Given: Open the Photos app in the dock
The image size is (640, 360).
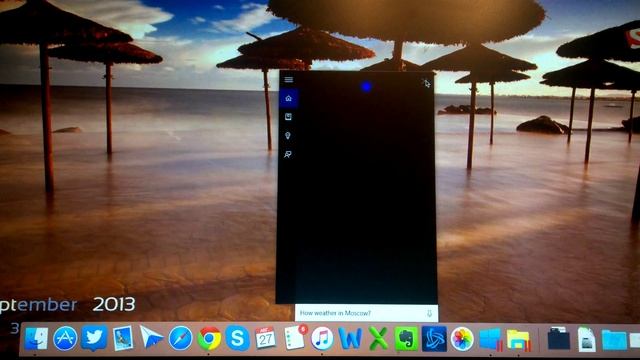Looking at the screenshot, I should pyautogui.click(x=462, y=339).
